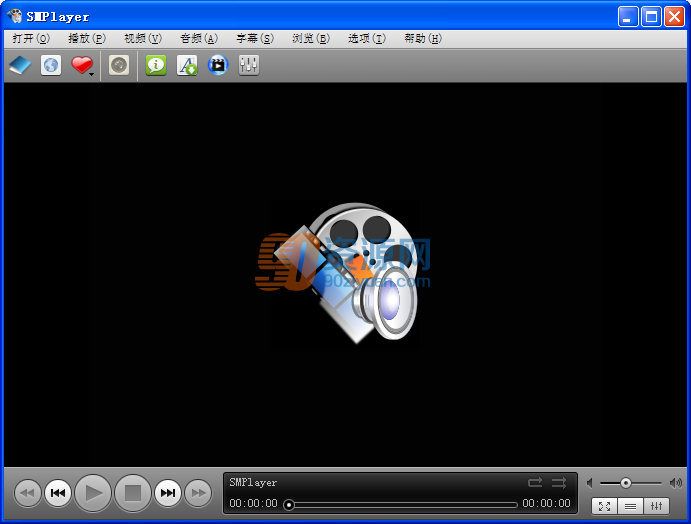Show the playlist with the lines button
Screen dimensions: 691x524
coord(630,506)
